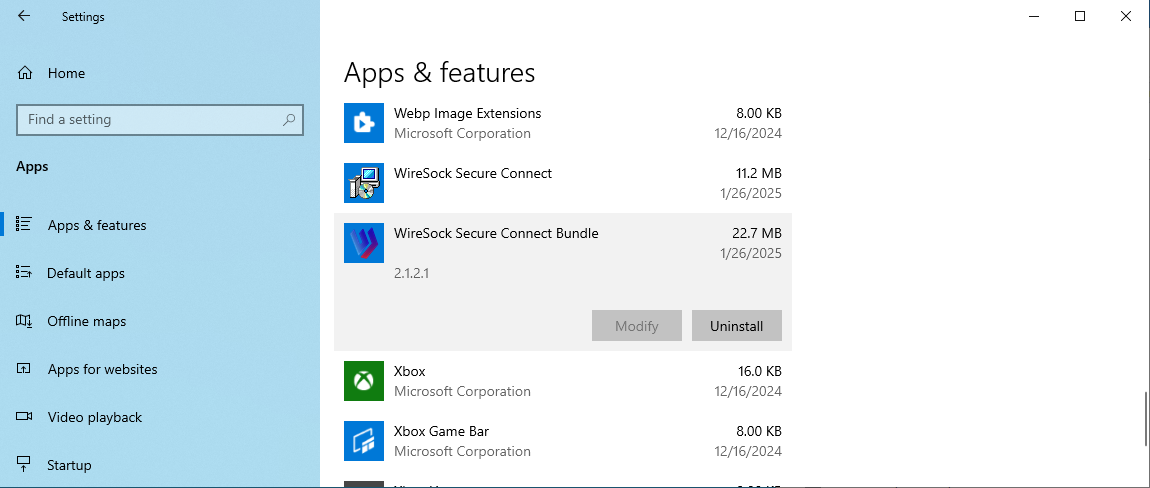The width and height of the screenshot is (1150, 488).
Task: Click the Startup sidebar icon
Action: tap(23, 465)
